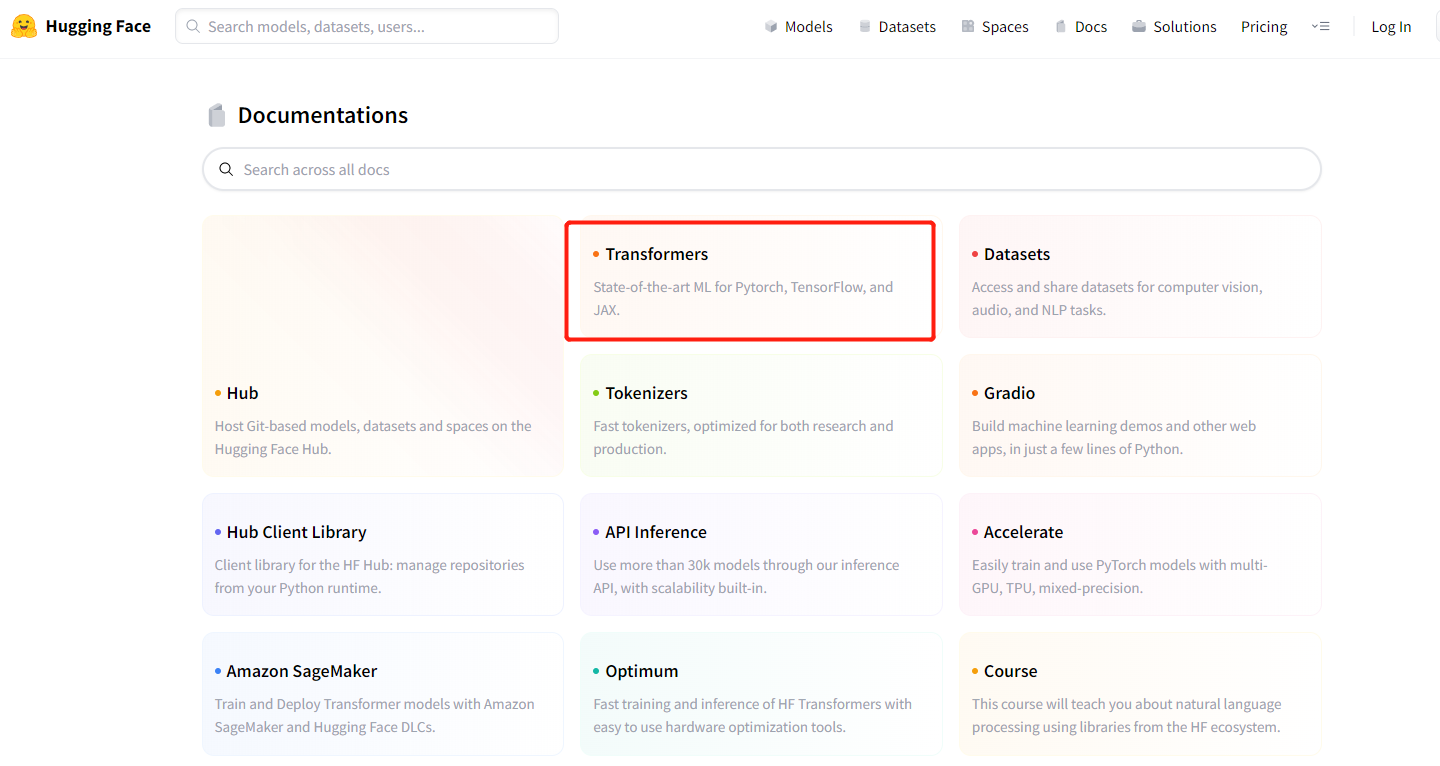This screenshot has height=766, width=1440.
Task: Click the blue dot beside Amazon SageMaker
Action: click(218, 671)
